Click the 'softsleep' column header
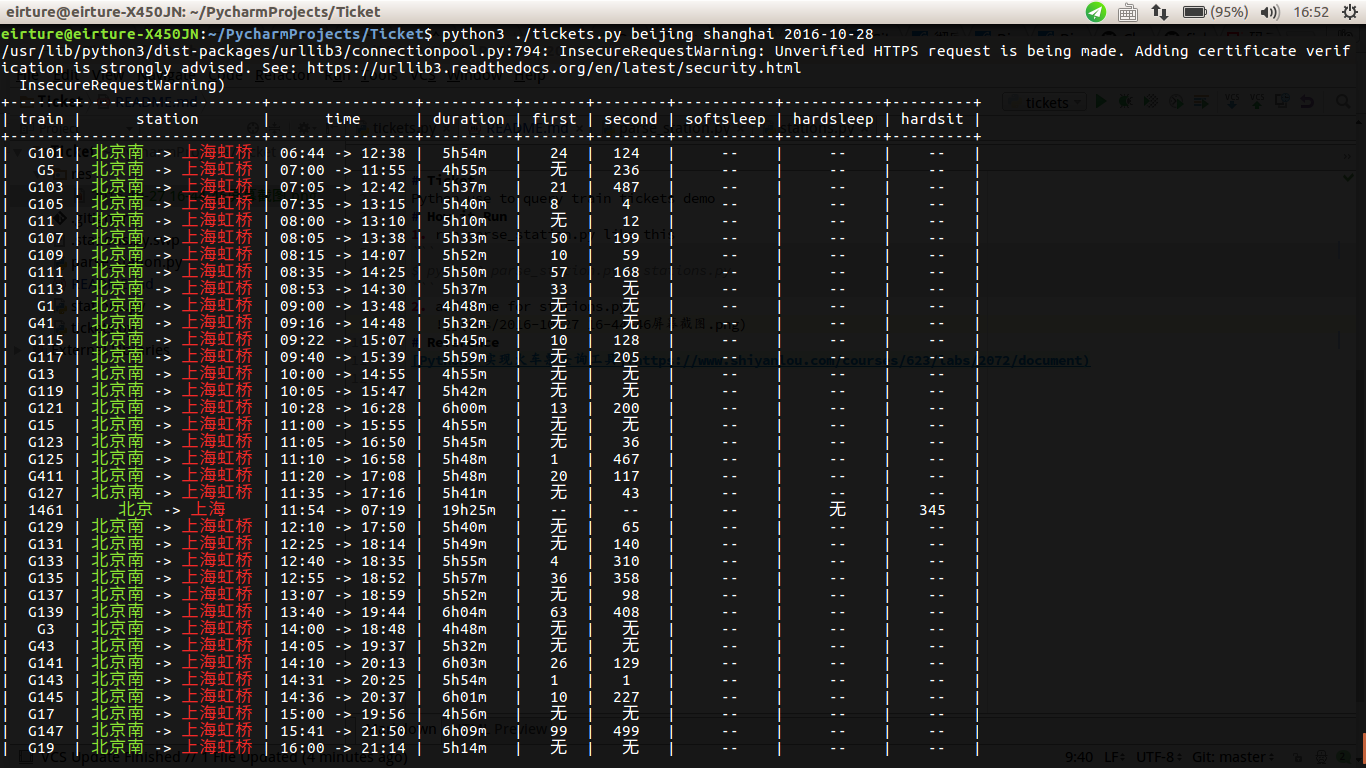Image resolution: width=1366 pixels, height=768 pixels. (725, 119)
